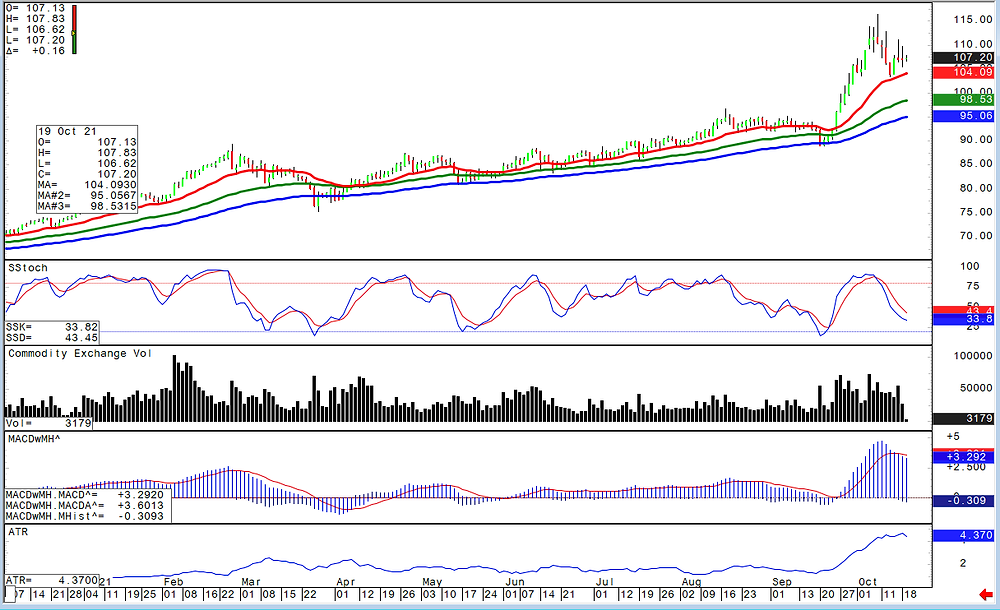Click the SStoch panel label

27,268
